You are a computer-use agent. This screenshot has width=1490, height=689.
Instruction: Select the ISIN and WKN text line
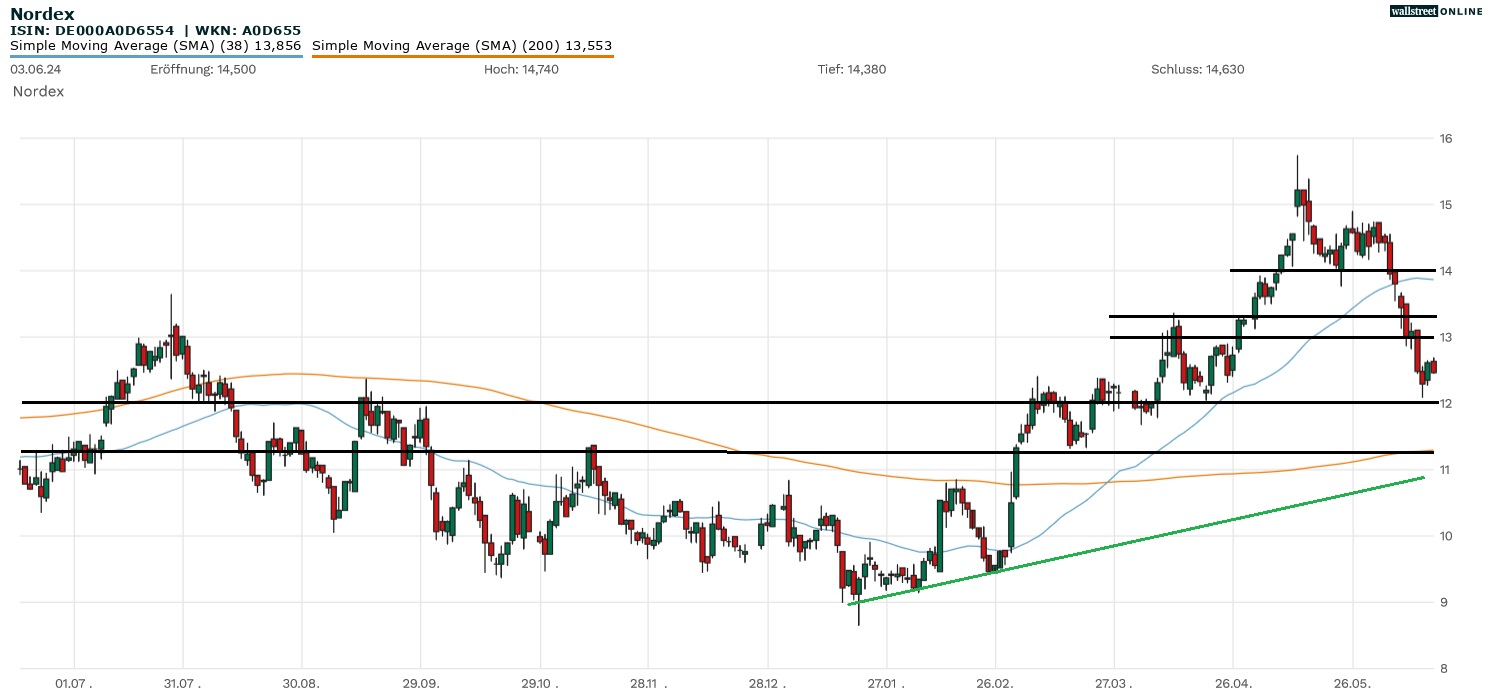pos(155,30)
